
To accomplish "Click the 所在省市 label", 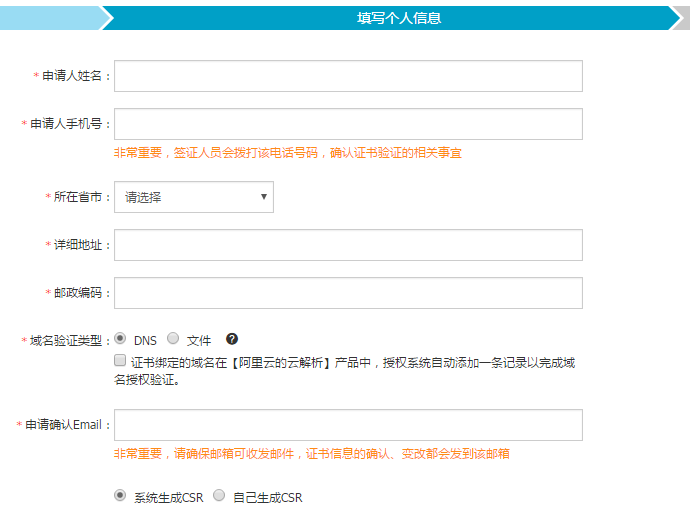I will 78,197.
